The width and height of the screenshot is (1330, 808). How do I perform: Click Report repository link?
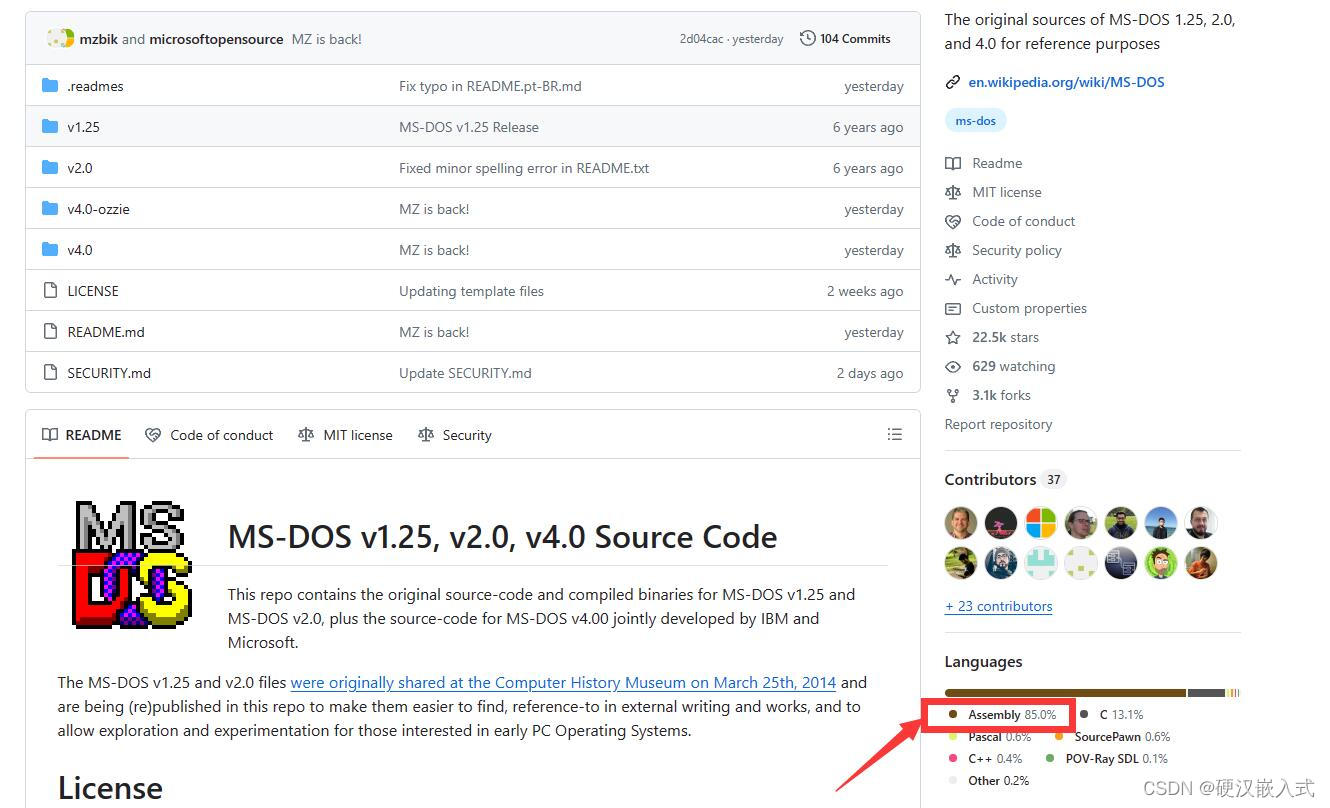(998, 424)
